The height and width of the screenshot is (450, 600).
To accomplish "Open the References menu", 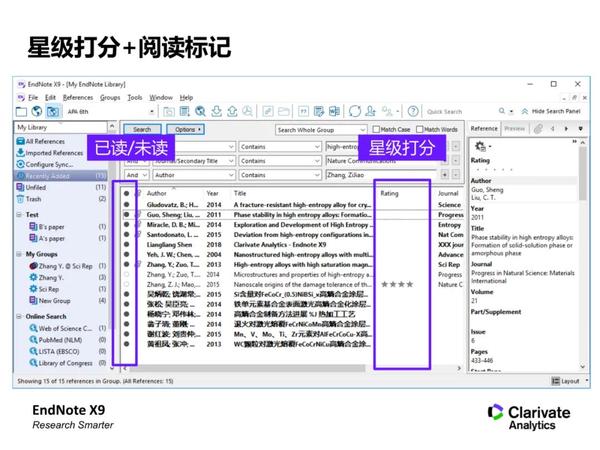I will [x=78, y=97].
